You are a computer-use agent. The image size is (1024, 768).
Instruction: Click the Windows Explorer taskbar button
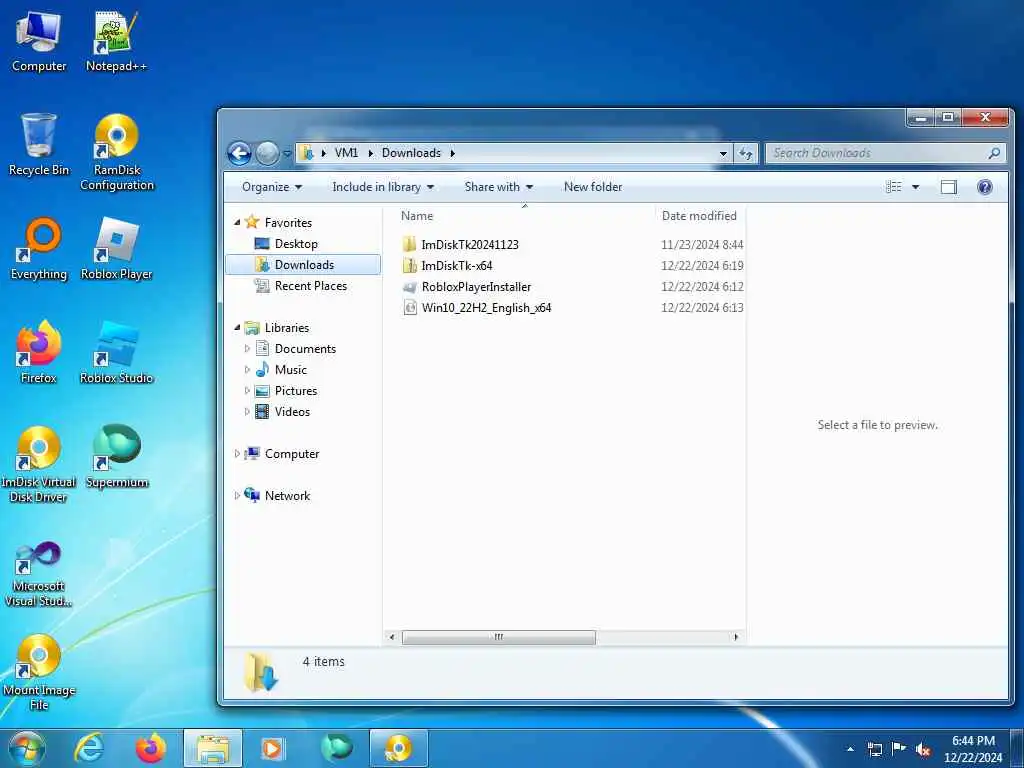[213, 748]
